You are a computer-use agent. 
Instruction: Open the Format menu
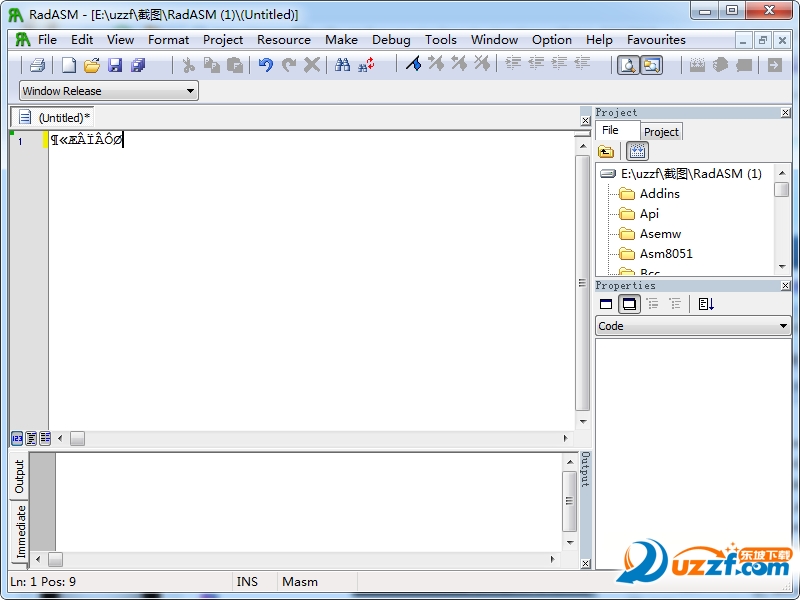click(168, 40)
